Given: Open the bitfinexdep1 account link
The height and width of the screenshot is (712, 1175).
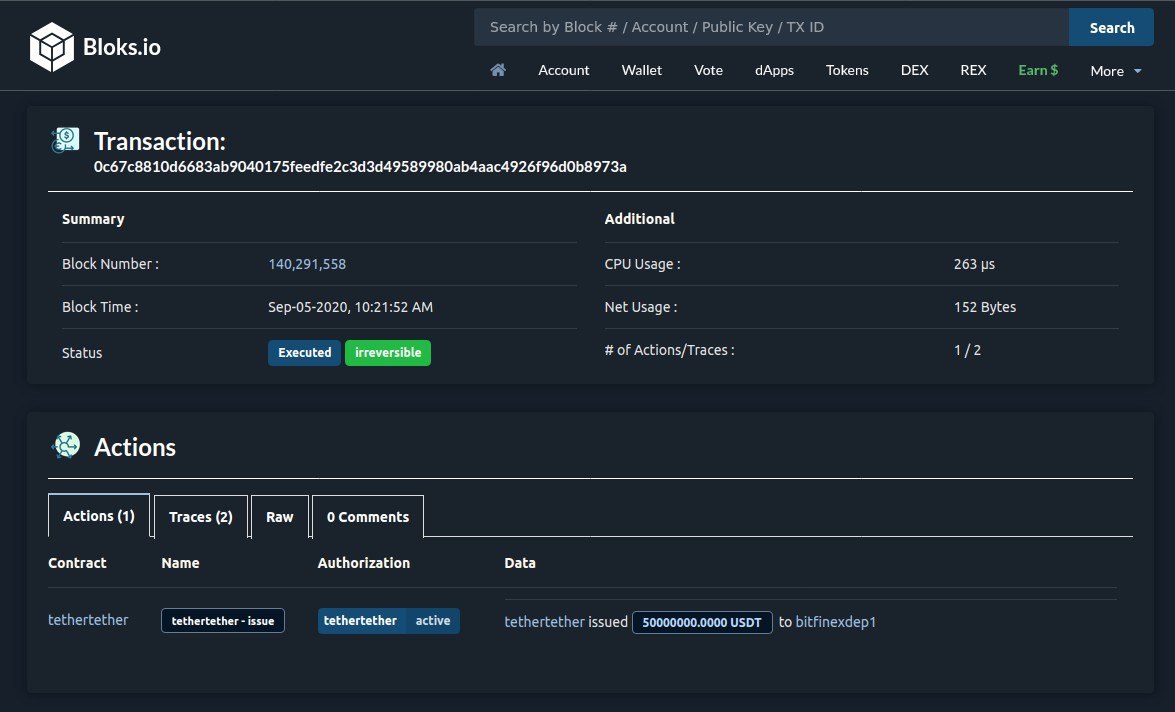Looking at the screenshot, I should (836, 622).
